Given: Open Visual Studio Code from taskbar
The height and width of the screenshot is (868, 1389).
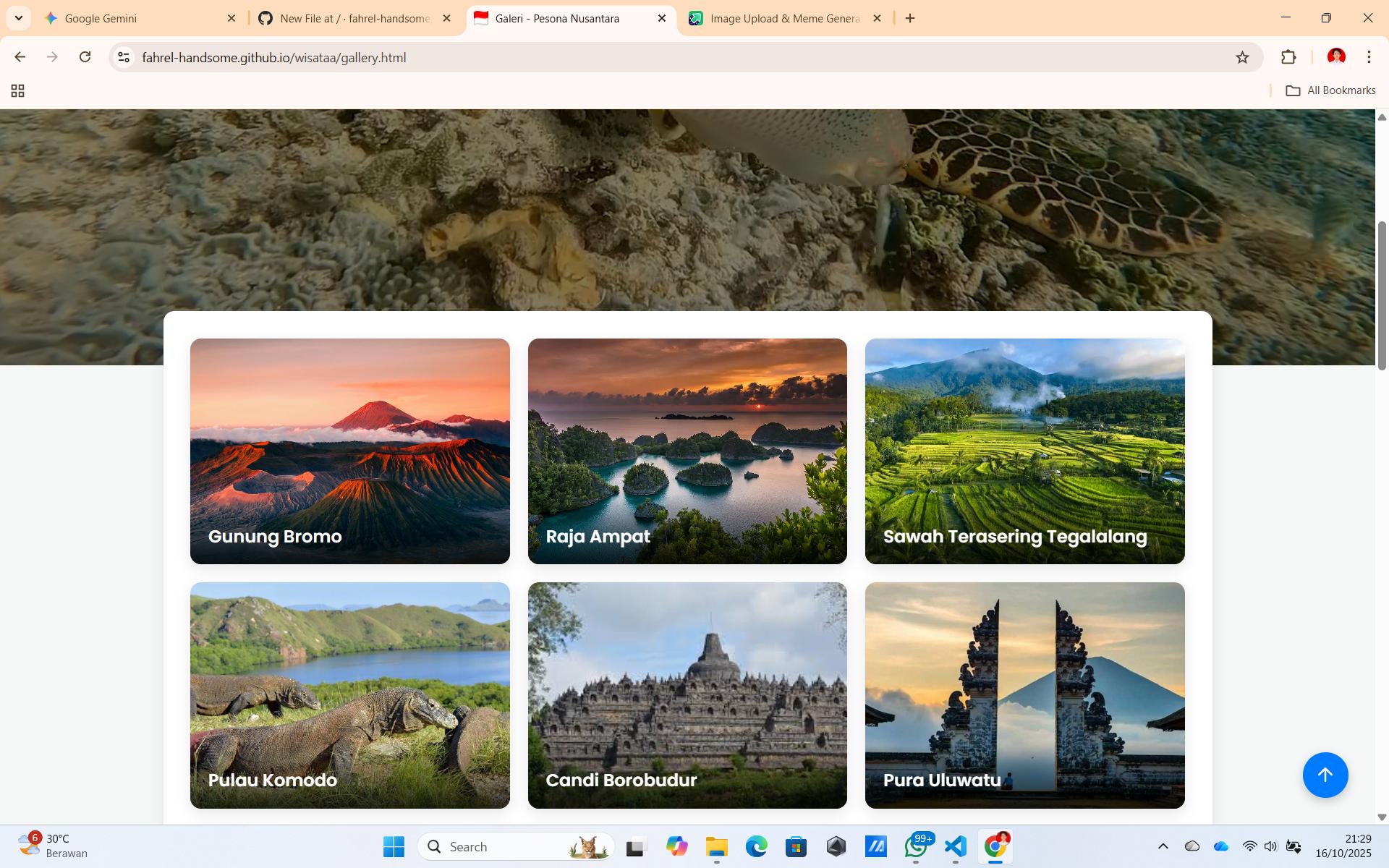Looking at the screenshot, I should (x=956, y=846).
